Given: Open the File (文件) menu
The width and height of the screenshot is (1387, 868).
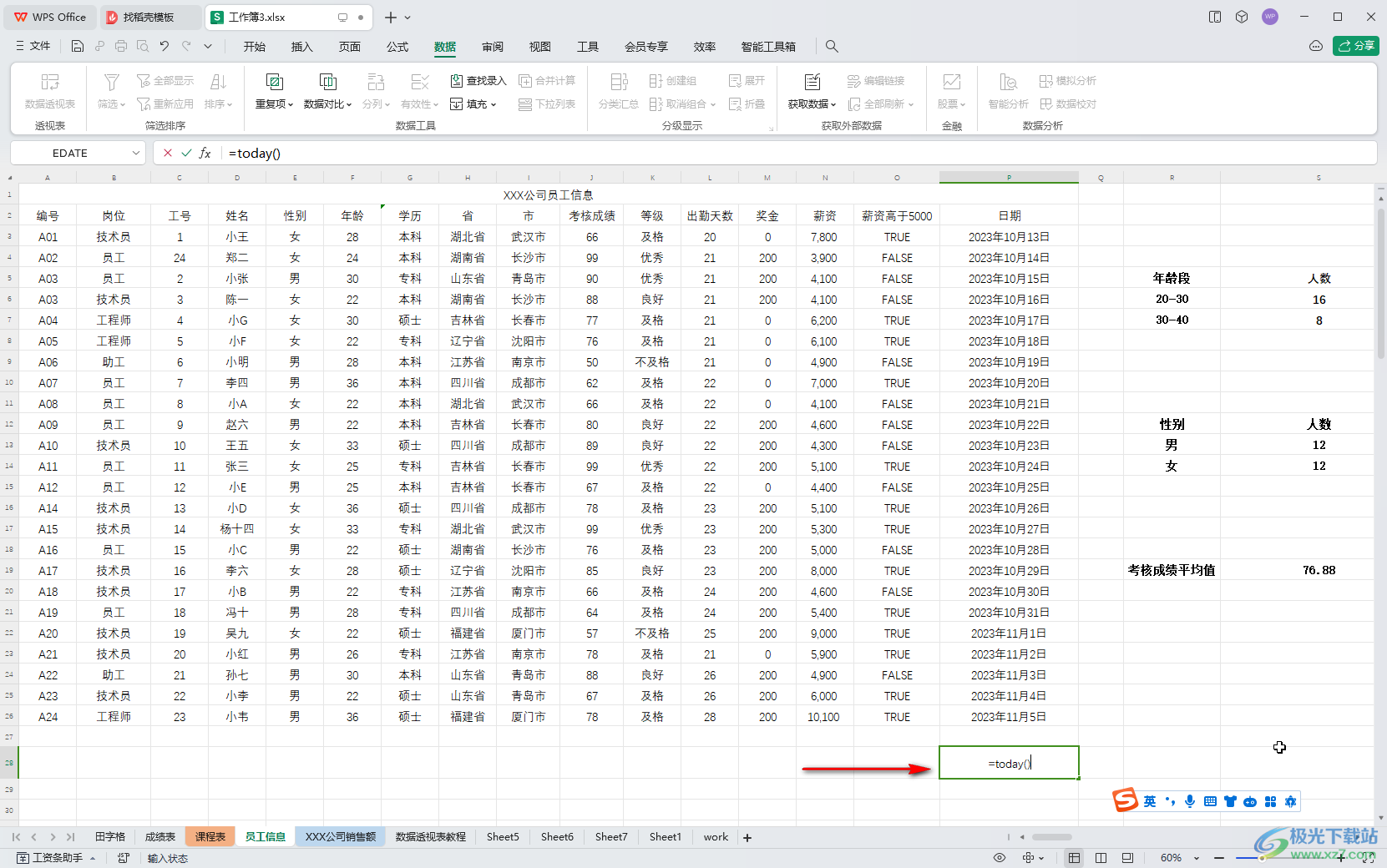Looking at the screenshot, I should [33, 47].
